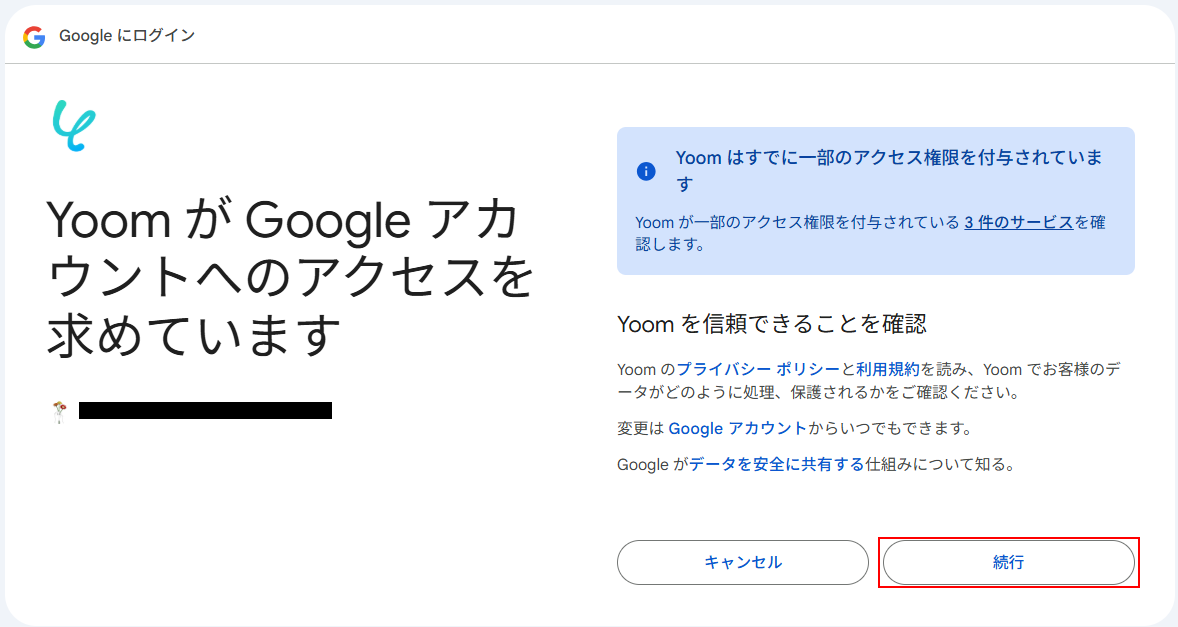Screen dimensions: 1178x627
Task: Follow the Google アカウント link
Action: 737,428
